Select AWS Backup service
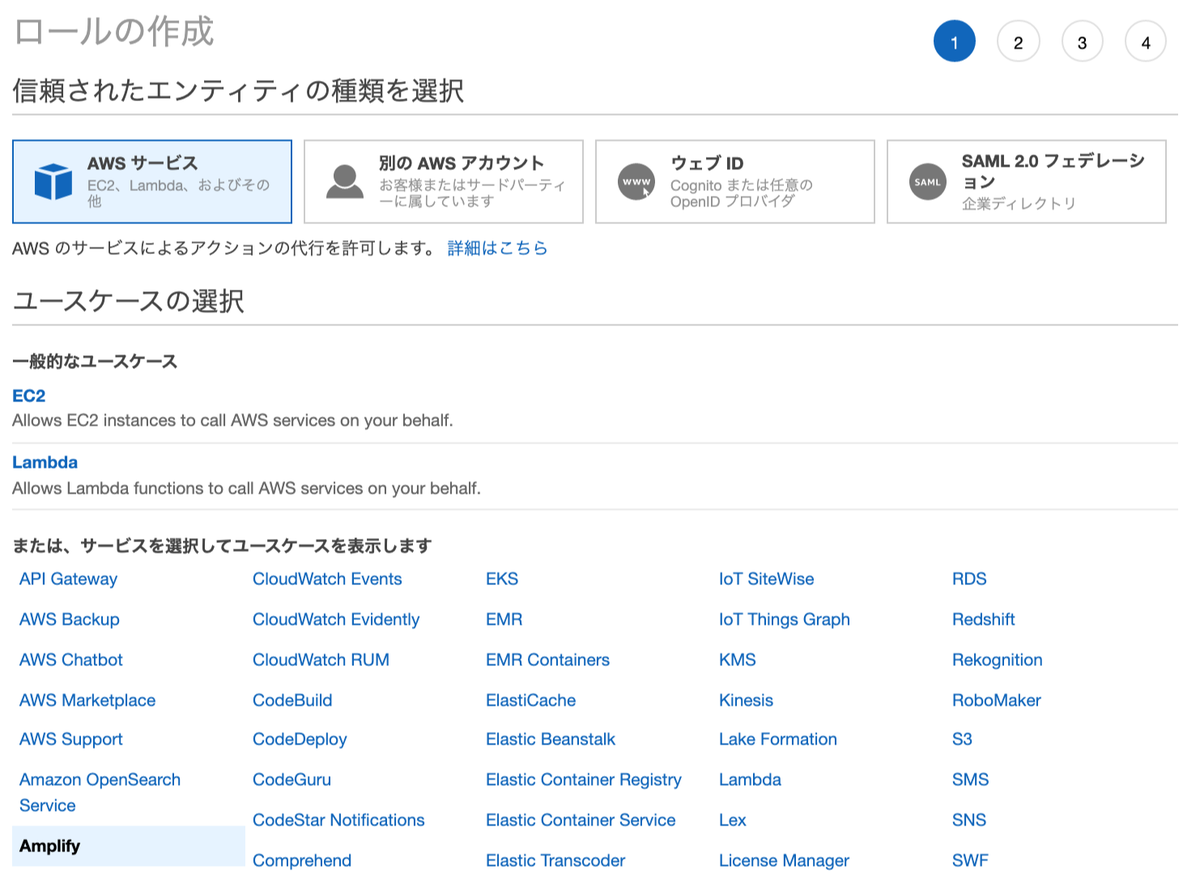This screenshot has width=1200, height=874. tap(69, 619)
